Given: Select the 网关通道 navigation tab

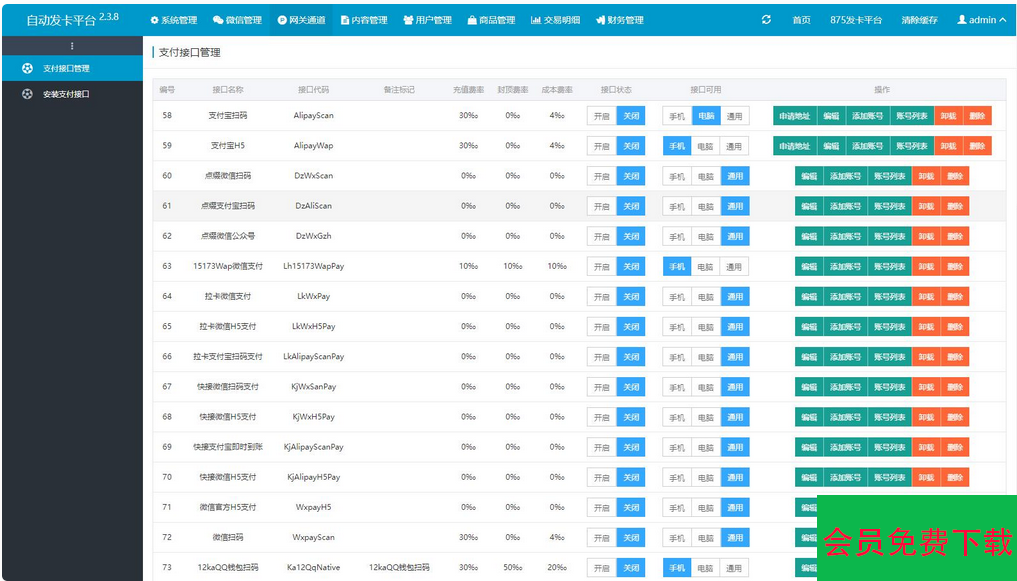Looking at the screenshot, I should pos(301,20).
